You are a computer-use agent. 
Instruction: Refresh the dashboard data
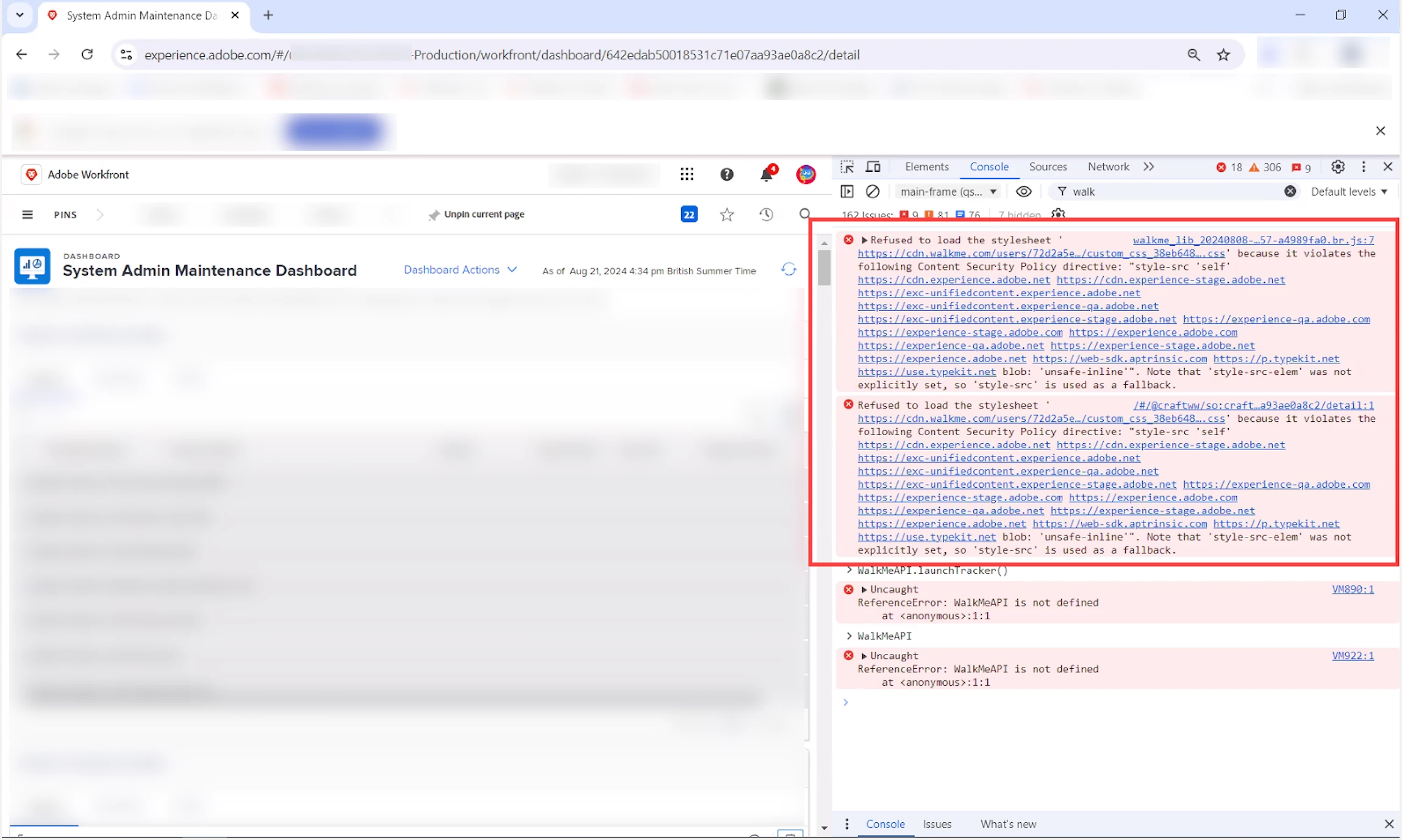click(789, 269)
